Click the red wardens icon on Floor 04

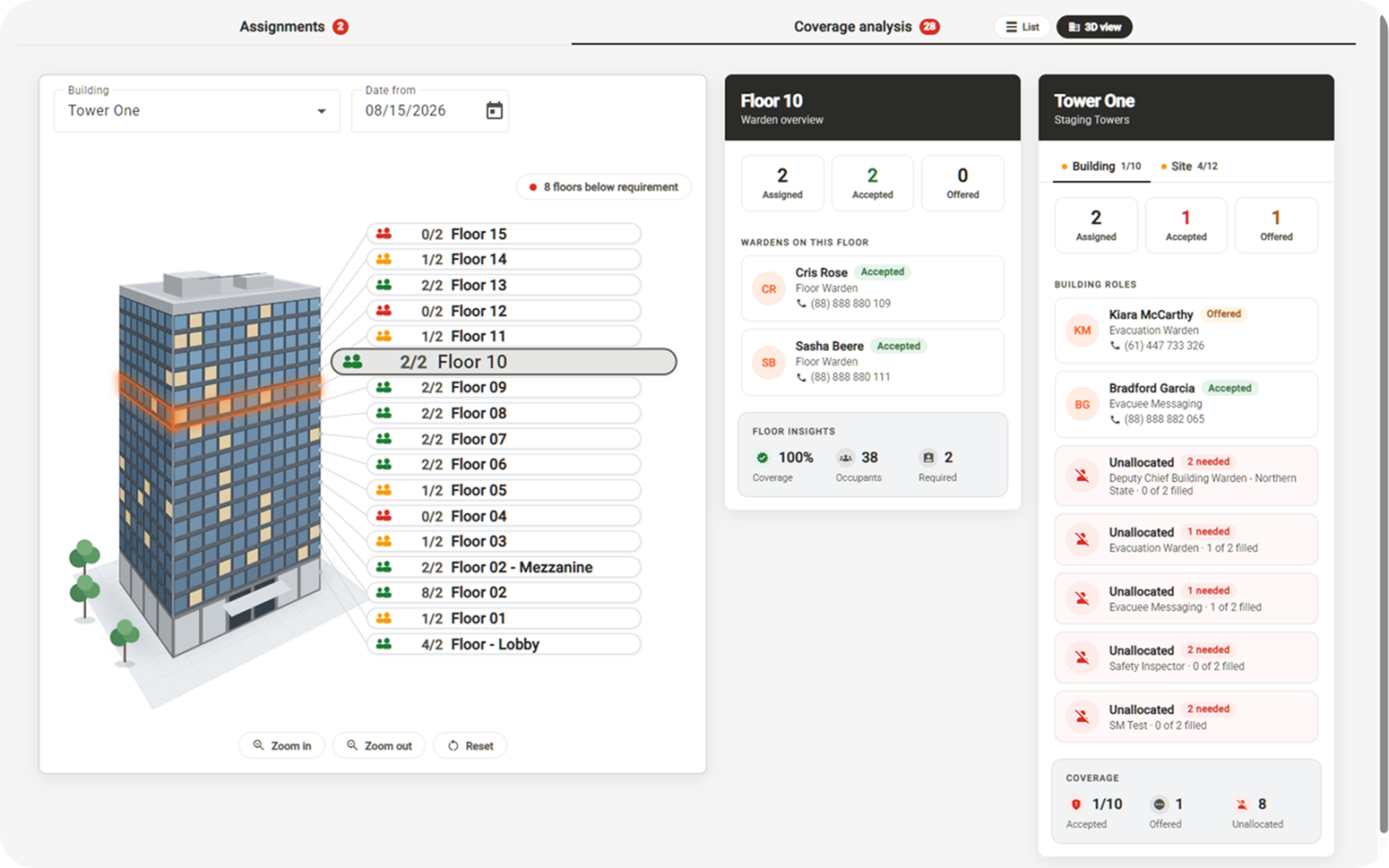pos(384,516)
